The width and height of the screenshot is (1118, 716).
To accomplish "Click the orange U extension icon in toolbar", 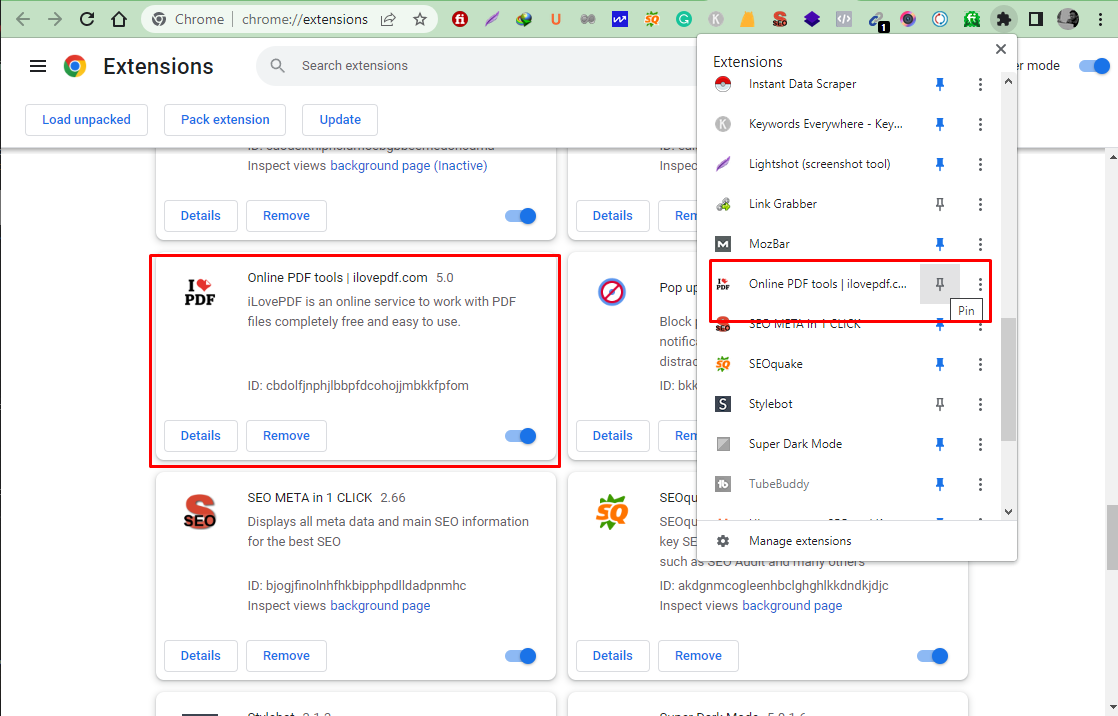I will (555, 19).
